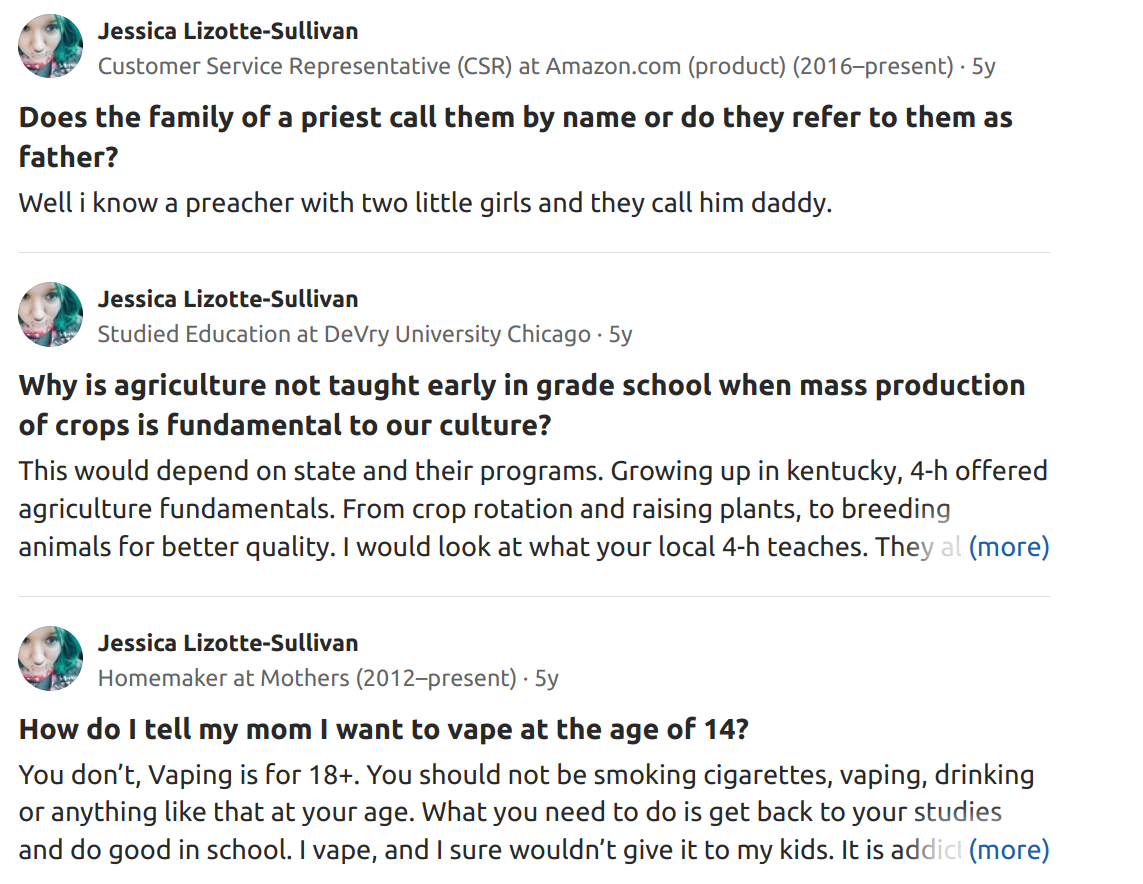Open profile photo on the vaping answer
This screenshot has height=884, width=1143.
tap(50, 658)
